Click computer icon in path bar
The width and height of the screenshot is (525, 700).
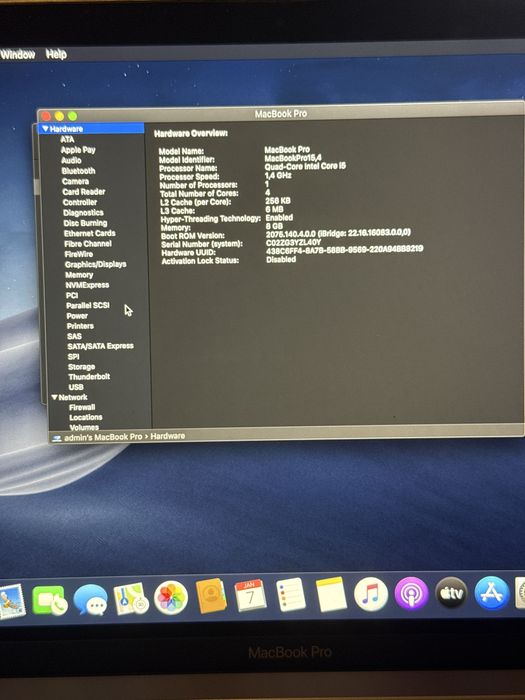tap(57, 438)
